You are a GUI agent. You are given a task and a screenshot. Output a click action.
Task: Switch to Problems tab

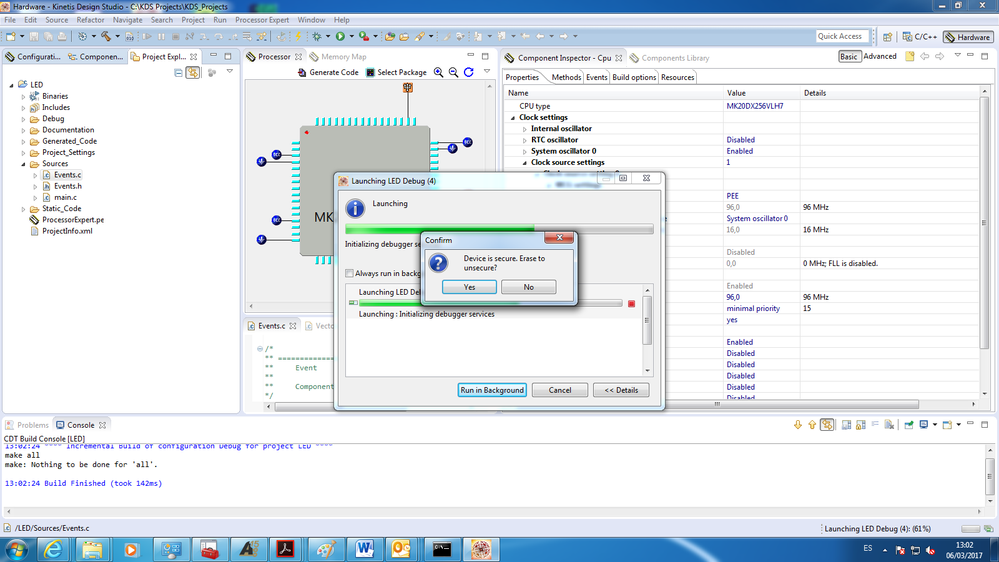[x=27, y=425]
